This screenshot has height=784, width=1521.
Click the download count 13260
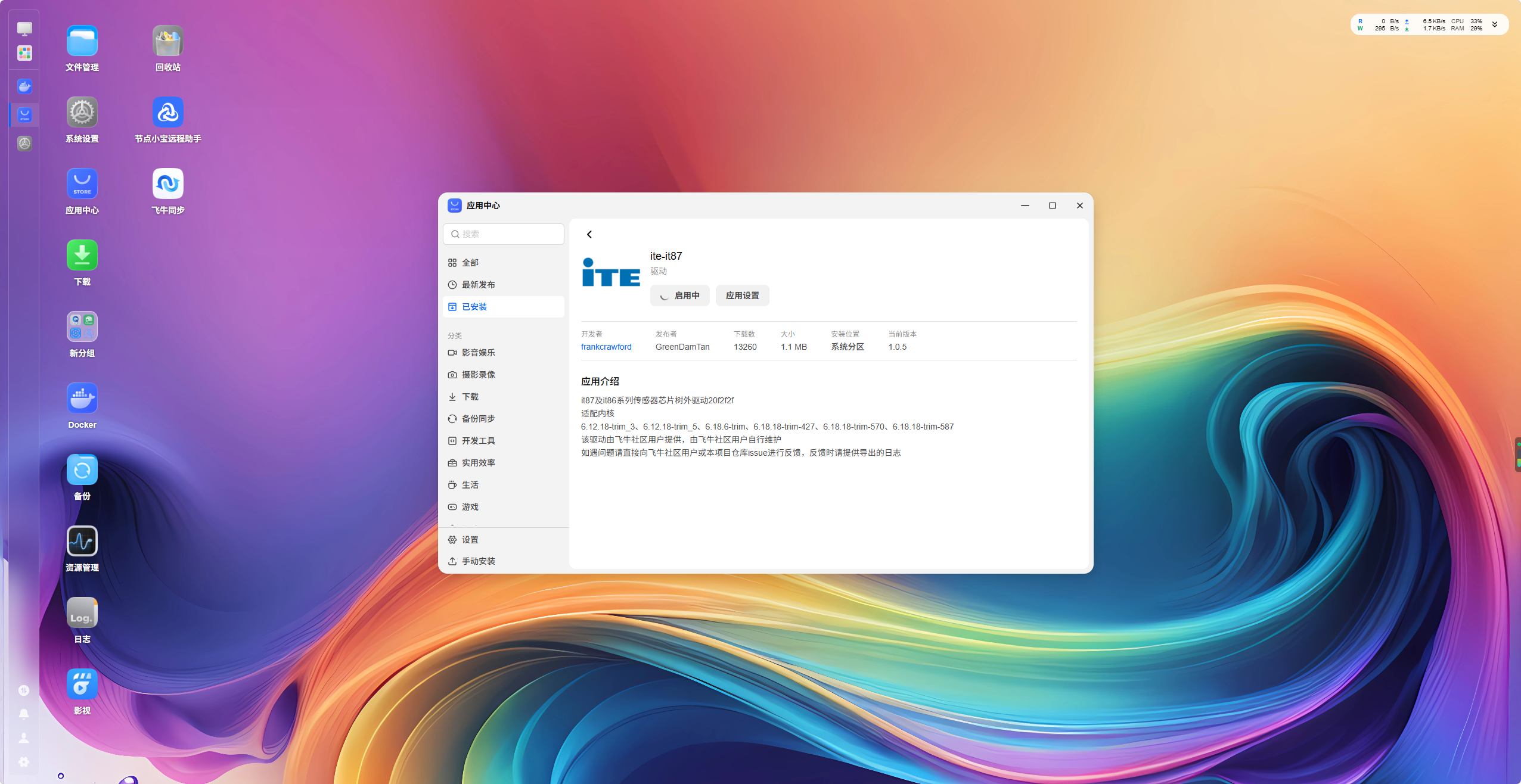point(745,347)
